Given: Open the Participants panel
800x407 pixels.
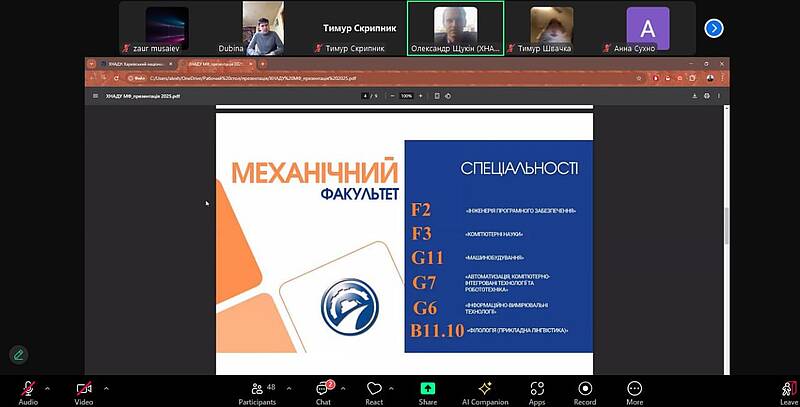Looking at the screenshot, I should tap(258, 394).
